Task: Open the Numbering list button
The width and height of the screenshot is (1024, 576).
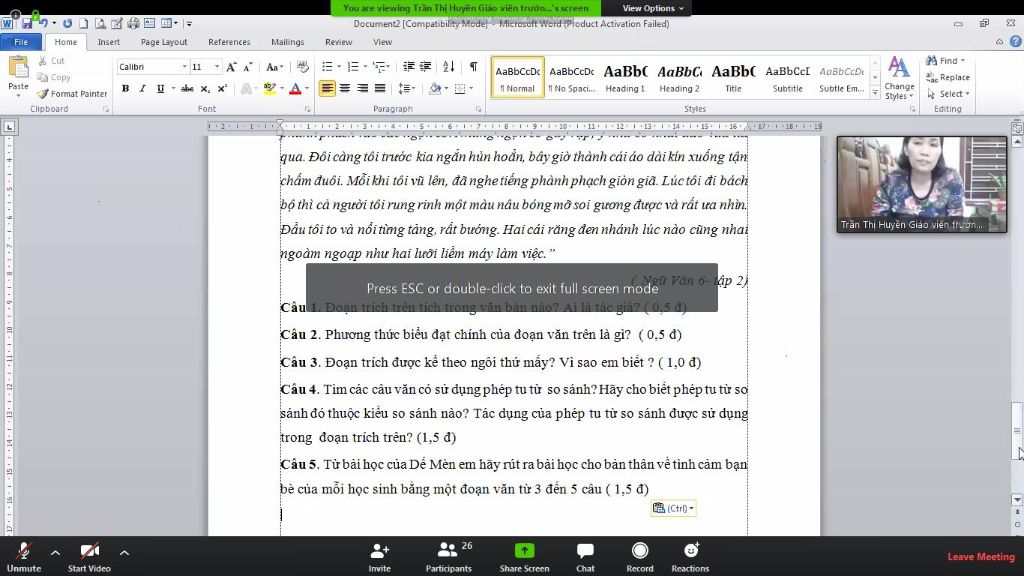Action: point(353,67)
